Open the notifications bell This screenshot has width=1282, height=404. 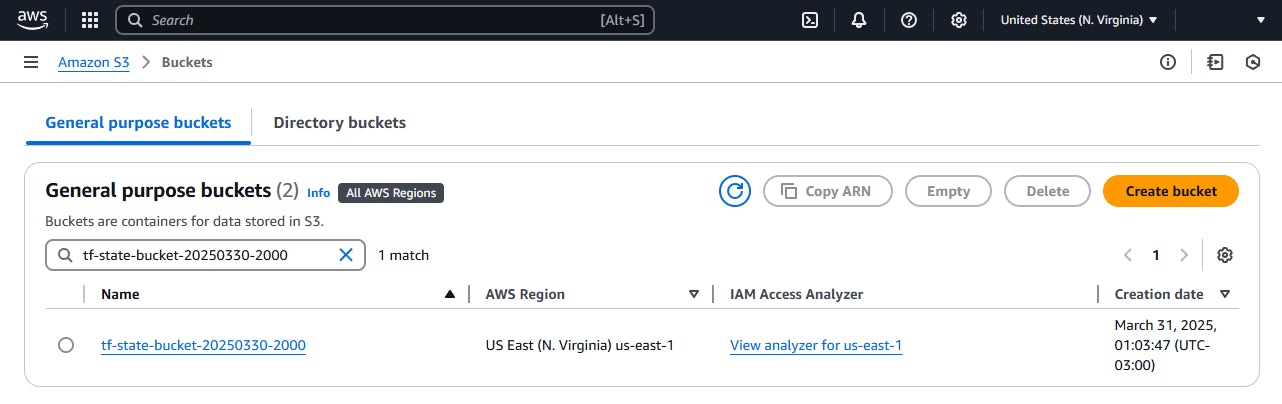coord(859,20)
